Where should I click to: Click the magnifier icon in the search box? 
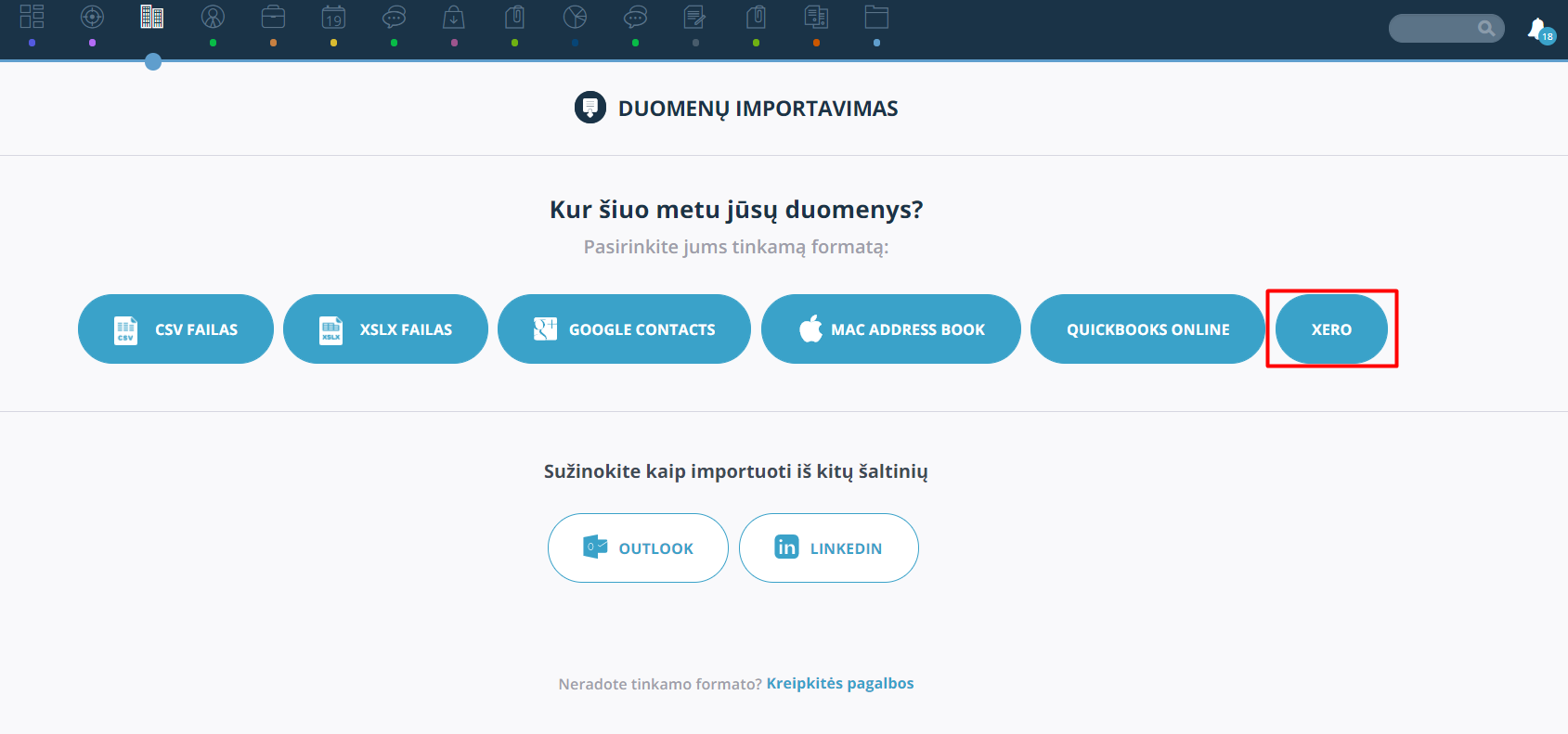[x=1486, y=29]
